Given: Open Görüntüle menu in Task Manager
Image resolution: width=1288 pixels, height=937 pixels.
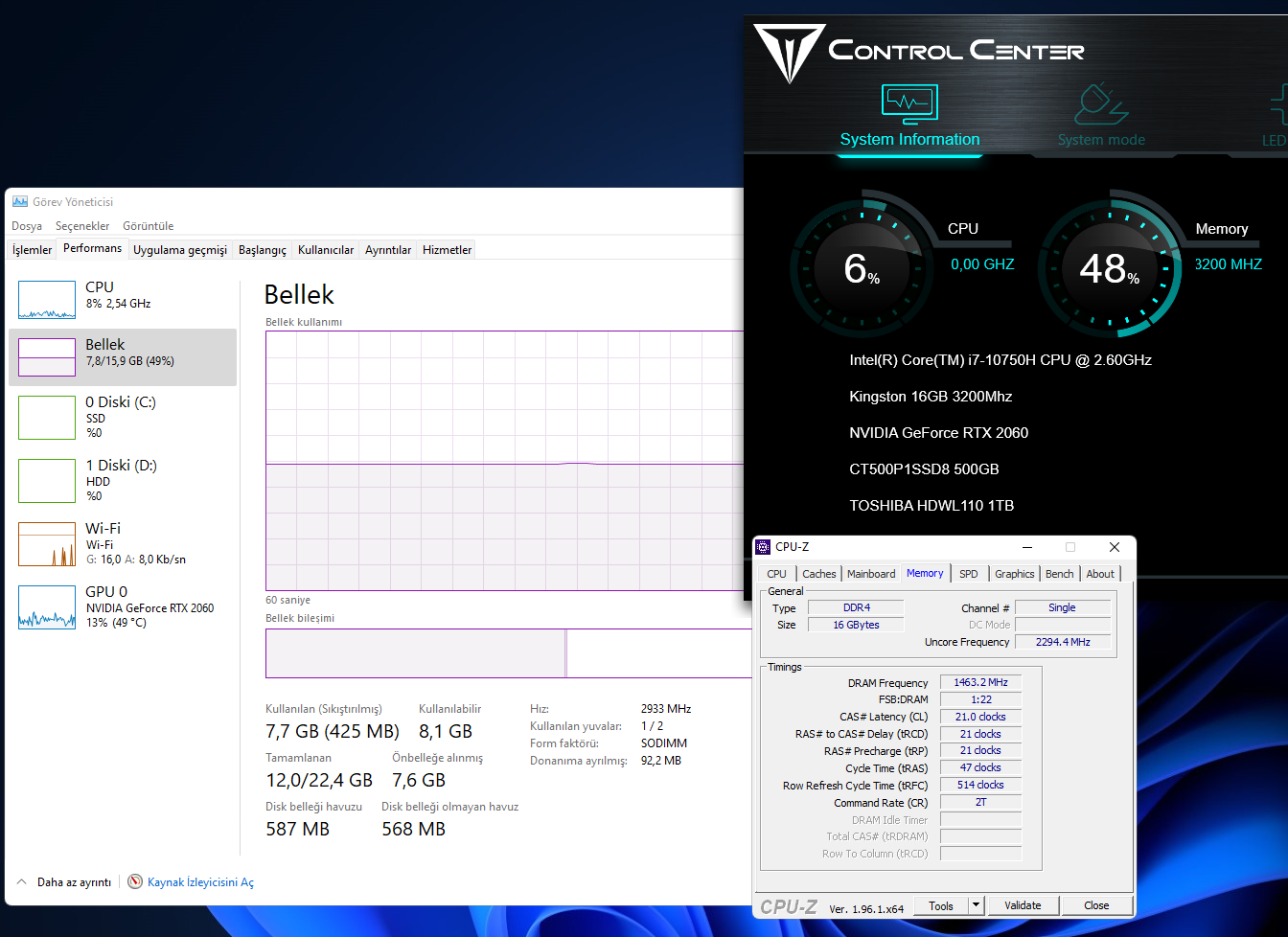Looking at the screenshot, I should click(x=149, y=226).
